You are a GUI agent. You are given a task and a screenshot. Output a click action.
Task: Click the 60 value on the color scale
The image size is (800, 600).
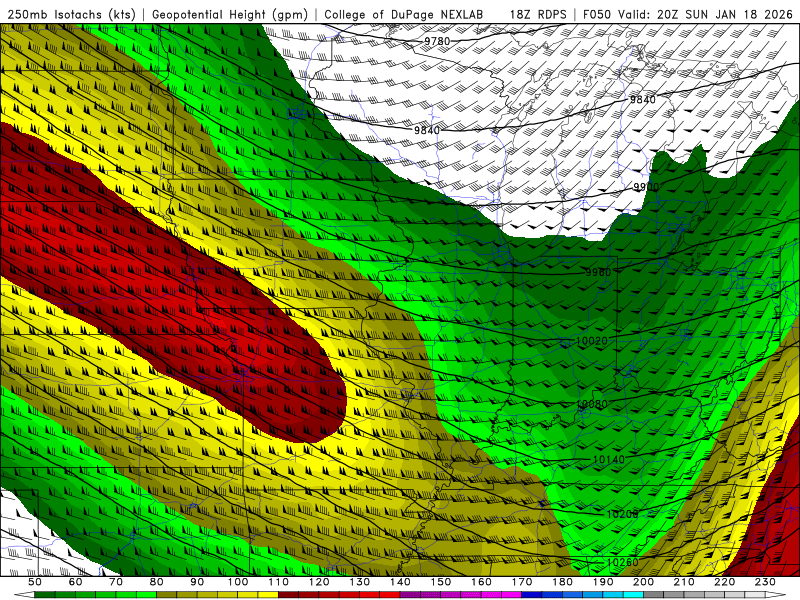(x=76, y=582)
